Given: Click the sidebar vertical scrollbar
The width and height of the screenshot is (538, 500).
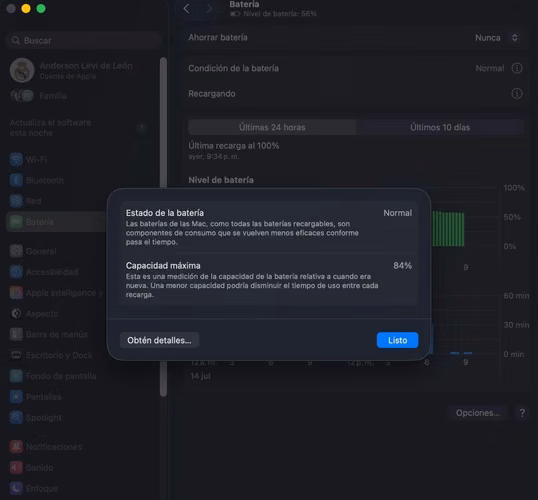Looking at the screenshot, I should (163, 226).
